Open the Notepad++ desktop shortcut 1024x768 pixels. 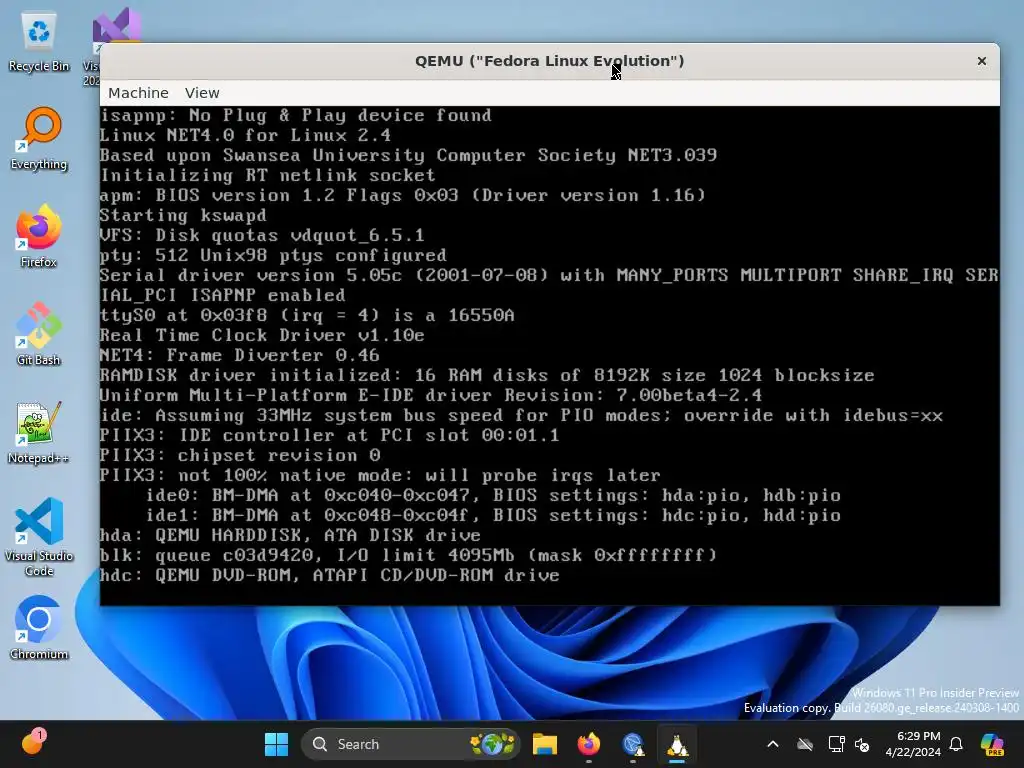pyautogui.click(x=39, y=432)
